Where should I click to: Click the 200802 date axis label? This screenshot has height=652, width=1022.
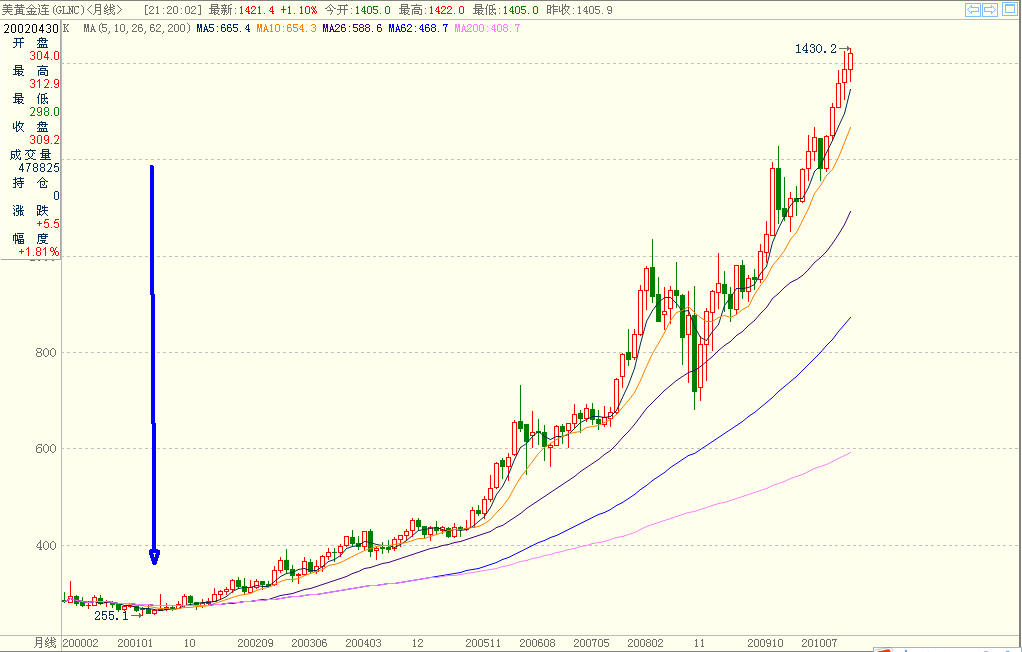(x=646, y=644)
